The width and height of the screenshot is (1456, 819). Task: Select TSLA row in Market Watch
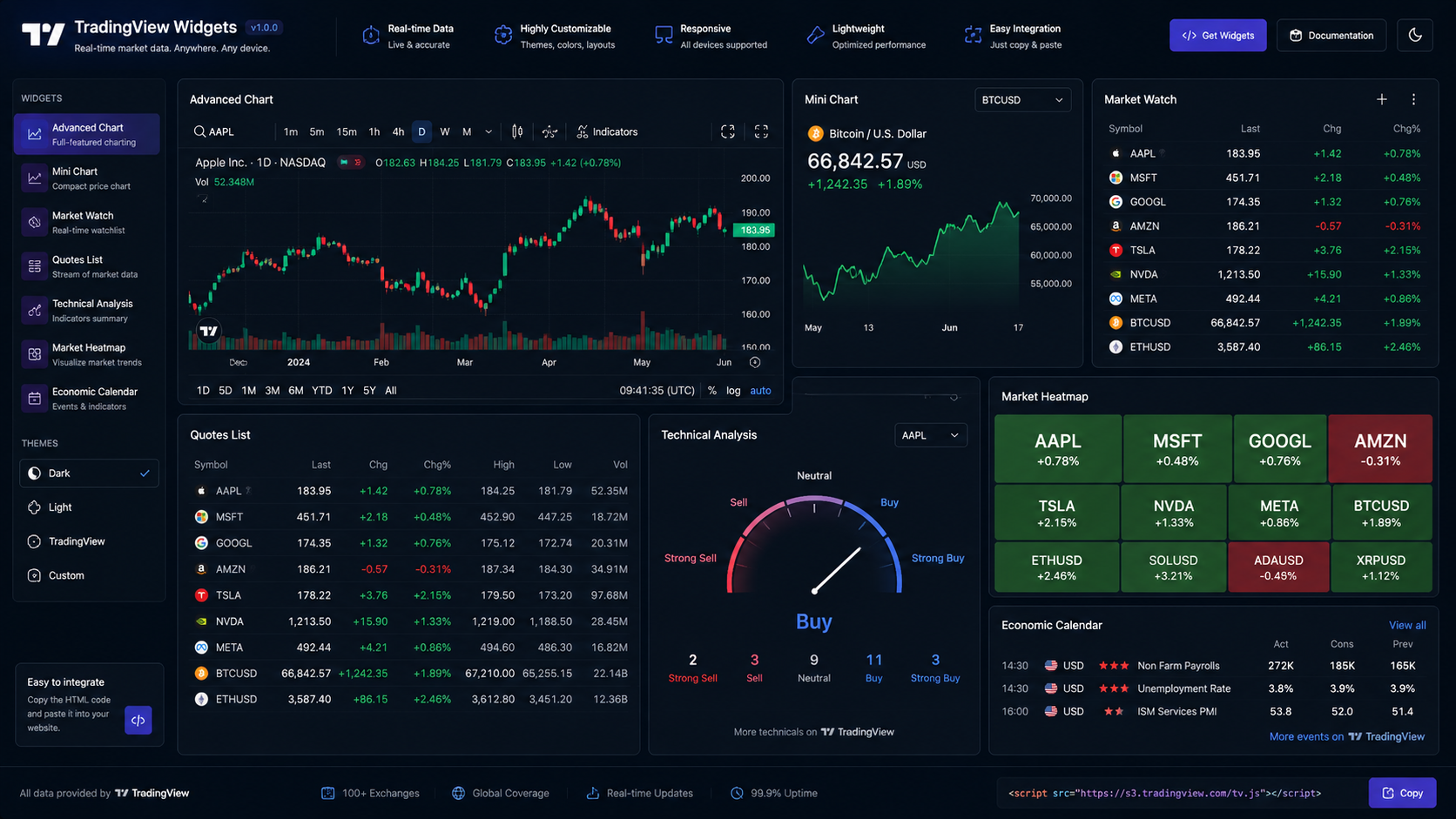pos(1264,250)
